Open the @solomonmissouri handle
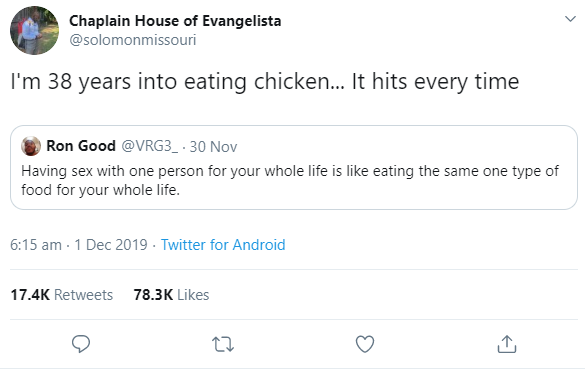Viewport: 585px width, 378px height. tap(133, 40)
